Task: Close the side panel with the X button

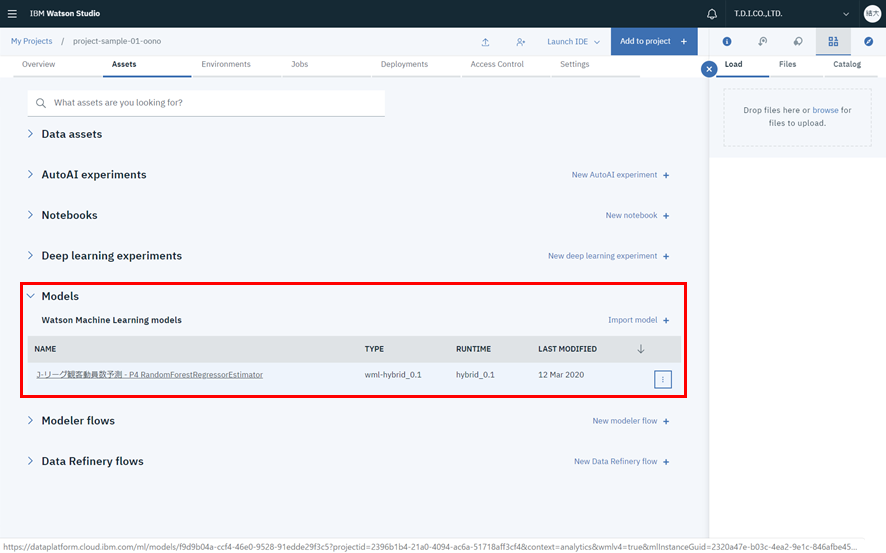Action: pos(709,69)
